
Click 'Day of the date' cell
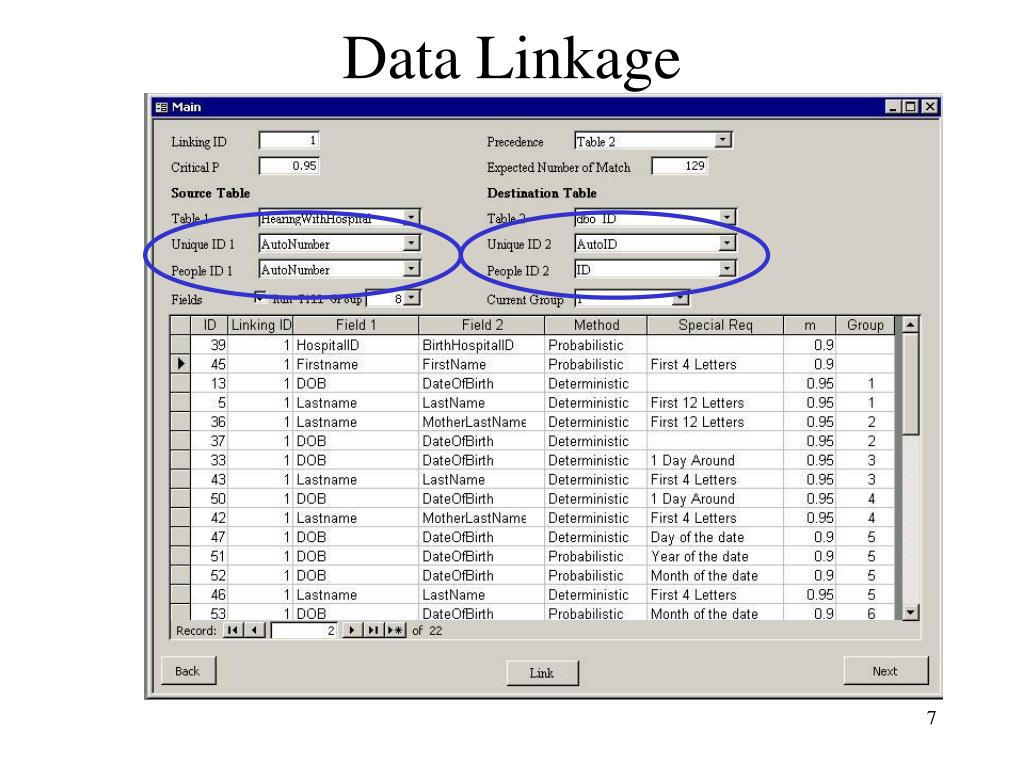pos(715,537)
